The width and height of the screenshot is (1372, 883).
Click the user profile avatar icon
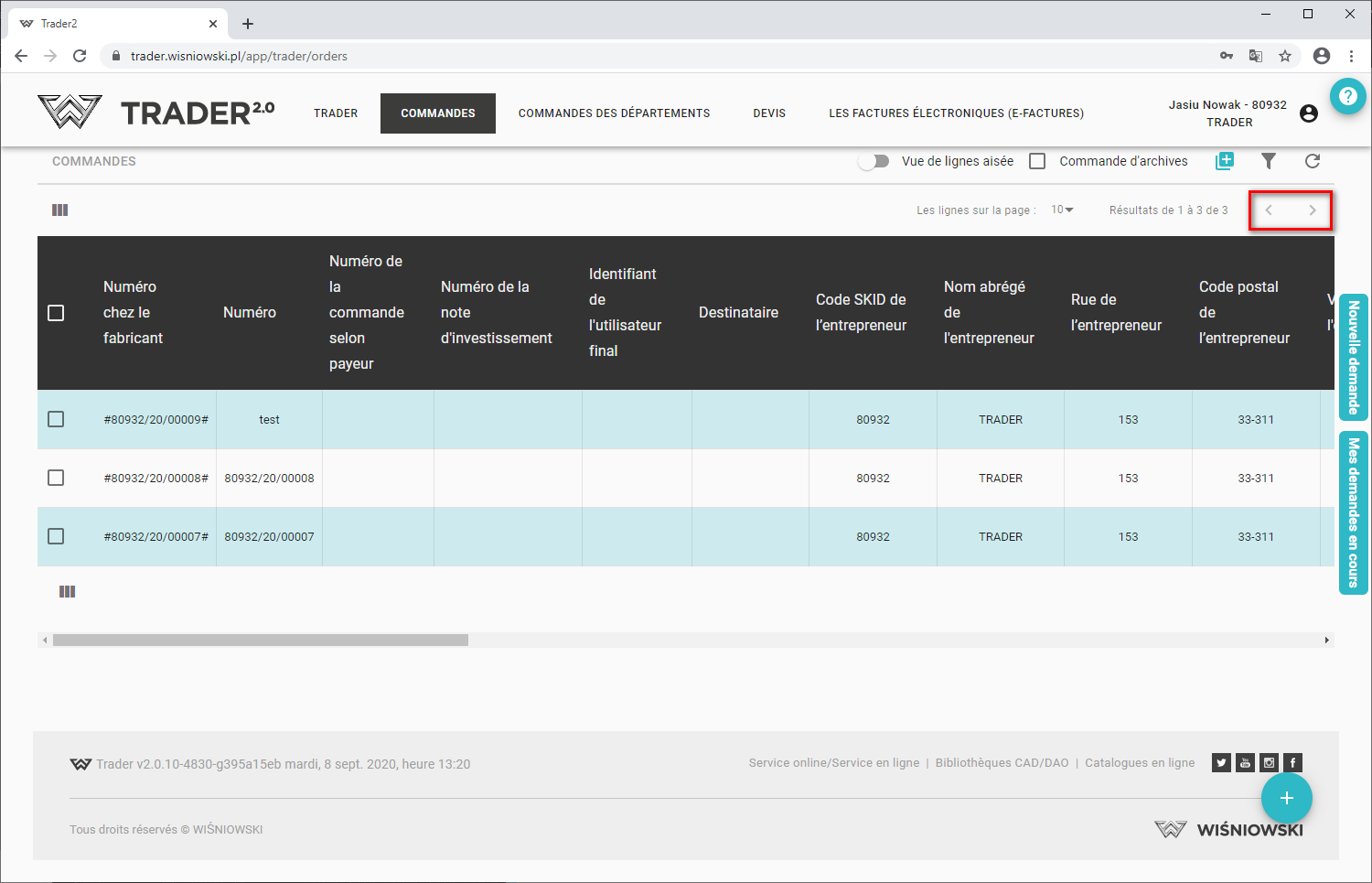pos(1309,113)
